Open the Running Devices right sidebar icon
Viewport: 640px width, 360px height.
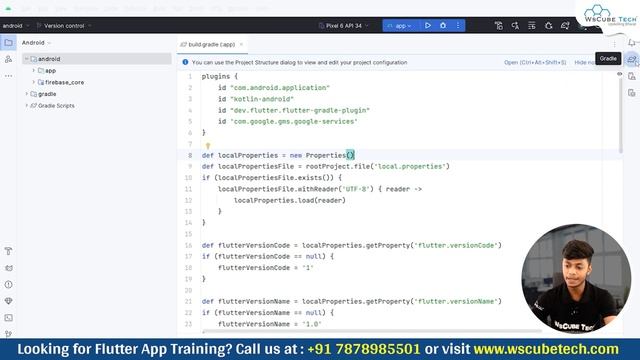click(632, 93)
